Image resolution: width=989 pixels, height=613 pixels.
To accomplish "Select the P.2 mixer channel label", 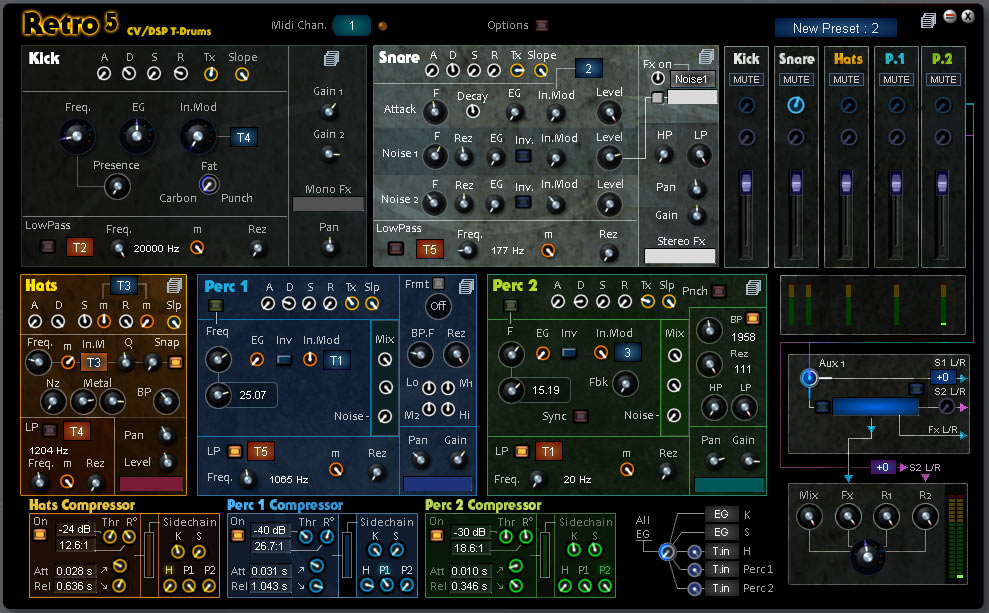I will pos(942,59).
